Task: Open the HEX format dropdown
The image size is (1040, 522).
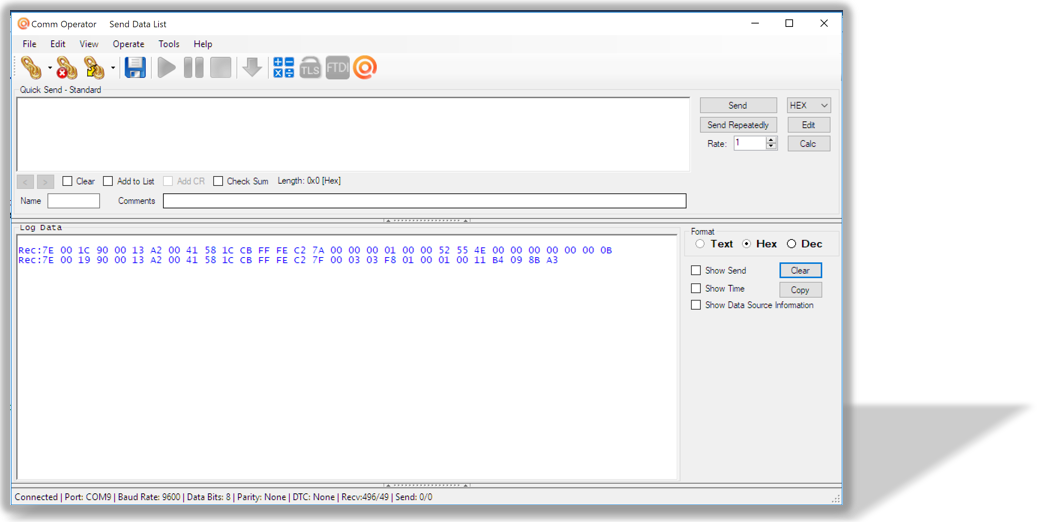Action: [x=809, y=105]
